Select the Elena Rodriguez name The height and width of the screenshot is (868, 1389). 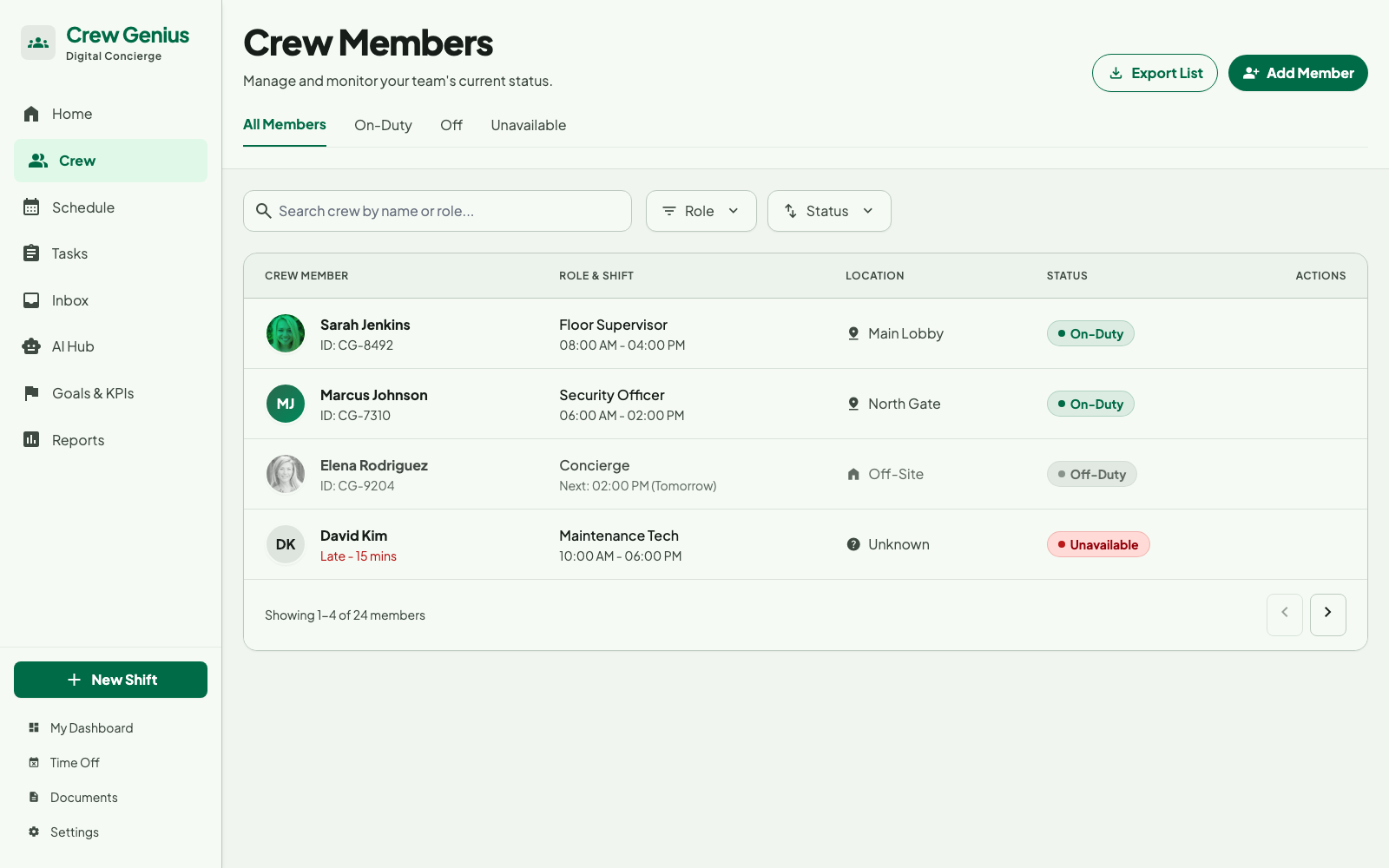point(373,465)
